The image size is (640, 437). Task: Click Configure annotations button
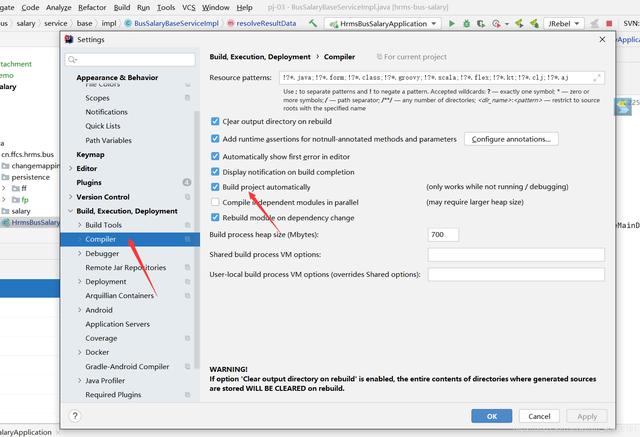[x=511, y=139]
